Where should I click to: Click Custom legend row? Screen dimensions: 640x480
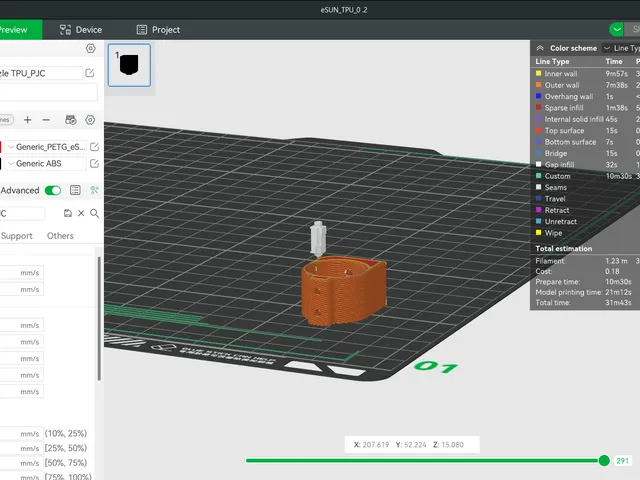coord(587,176)
